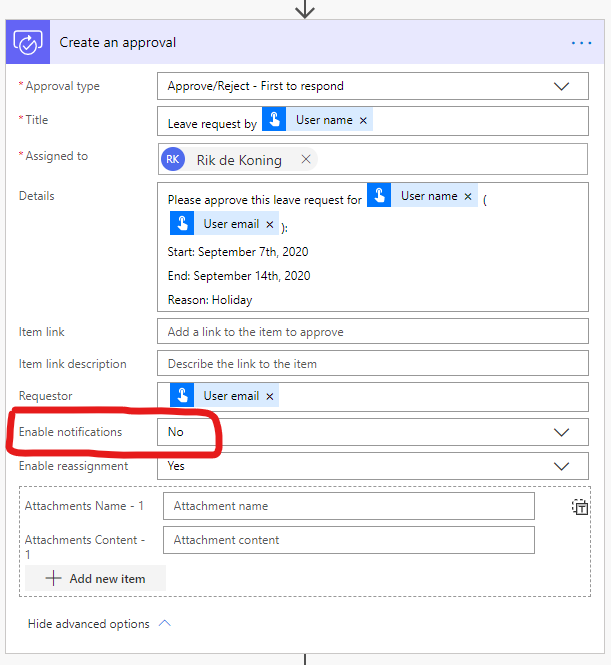The image size is (611, 665).
Task: Remove User email token from Details field
Action: [270, 224]
